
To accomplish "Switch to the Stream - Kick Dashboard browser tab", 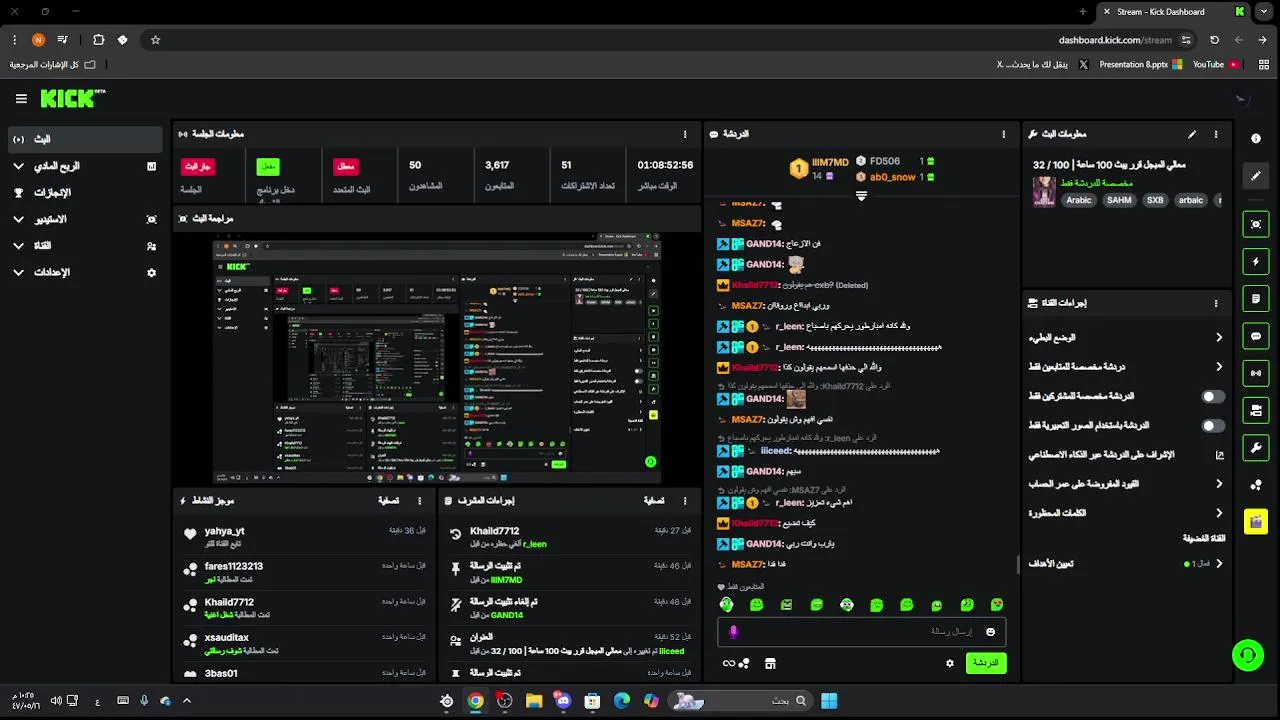I will click(1175, 12).
